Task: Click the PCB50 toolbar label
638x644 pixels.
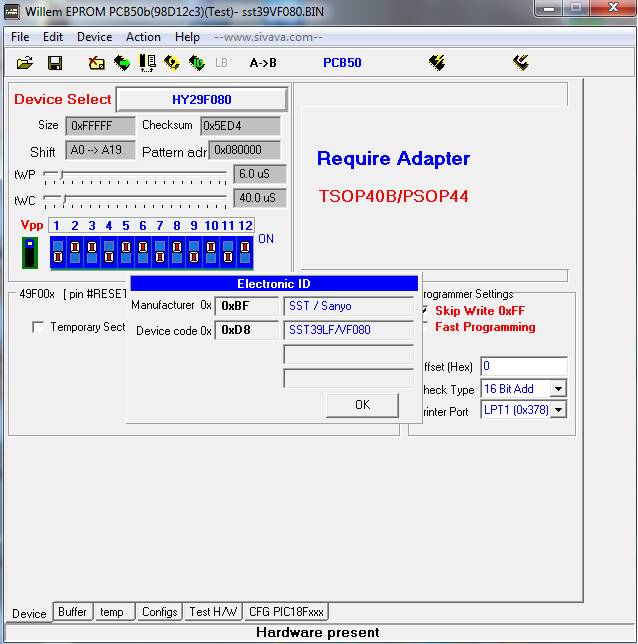Action: point(342,63)
